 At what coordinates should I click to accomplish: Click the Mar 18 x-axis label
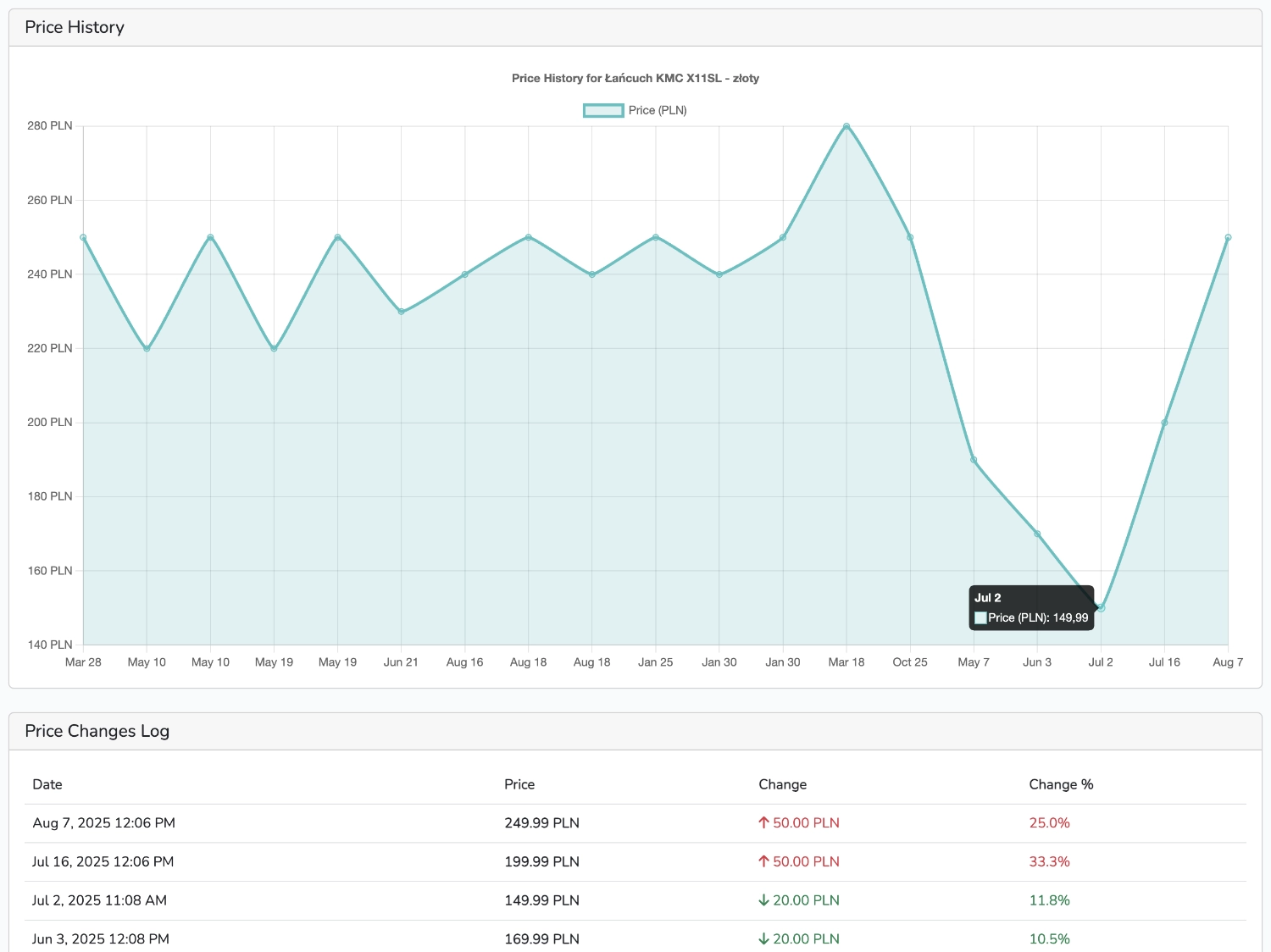click(x=846, y=662)
